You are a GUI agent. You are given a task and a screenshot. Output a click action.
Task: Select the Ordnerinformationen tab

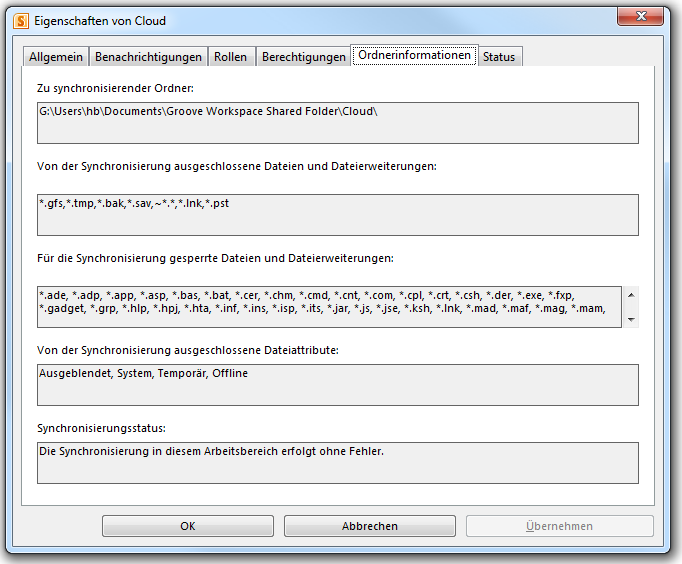(x=414, y=56)
